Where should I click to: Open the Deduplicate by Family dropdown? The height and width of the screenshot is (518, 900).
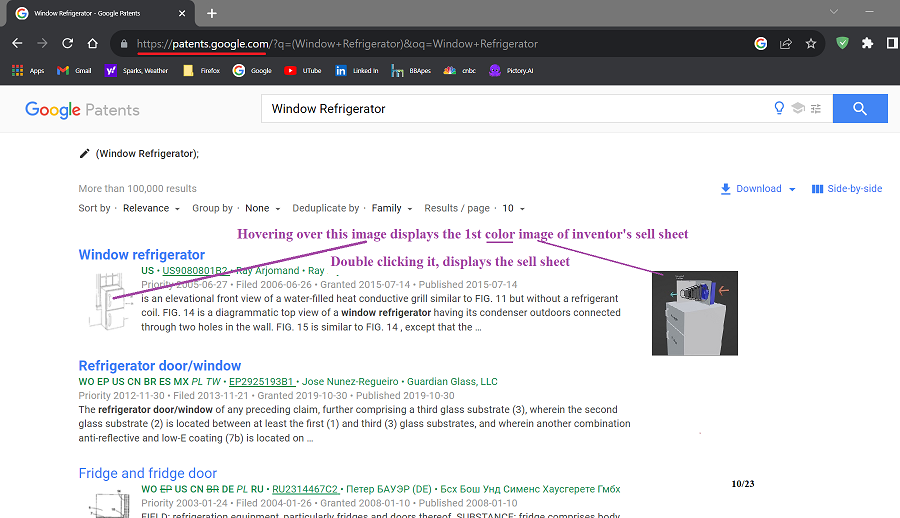click(x=392, y=208)
